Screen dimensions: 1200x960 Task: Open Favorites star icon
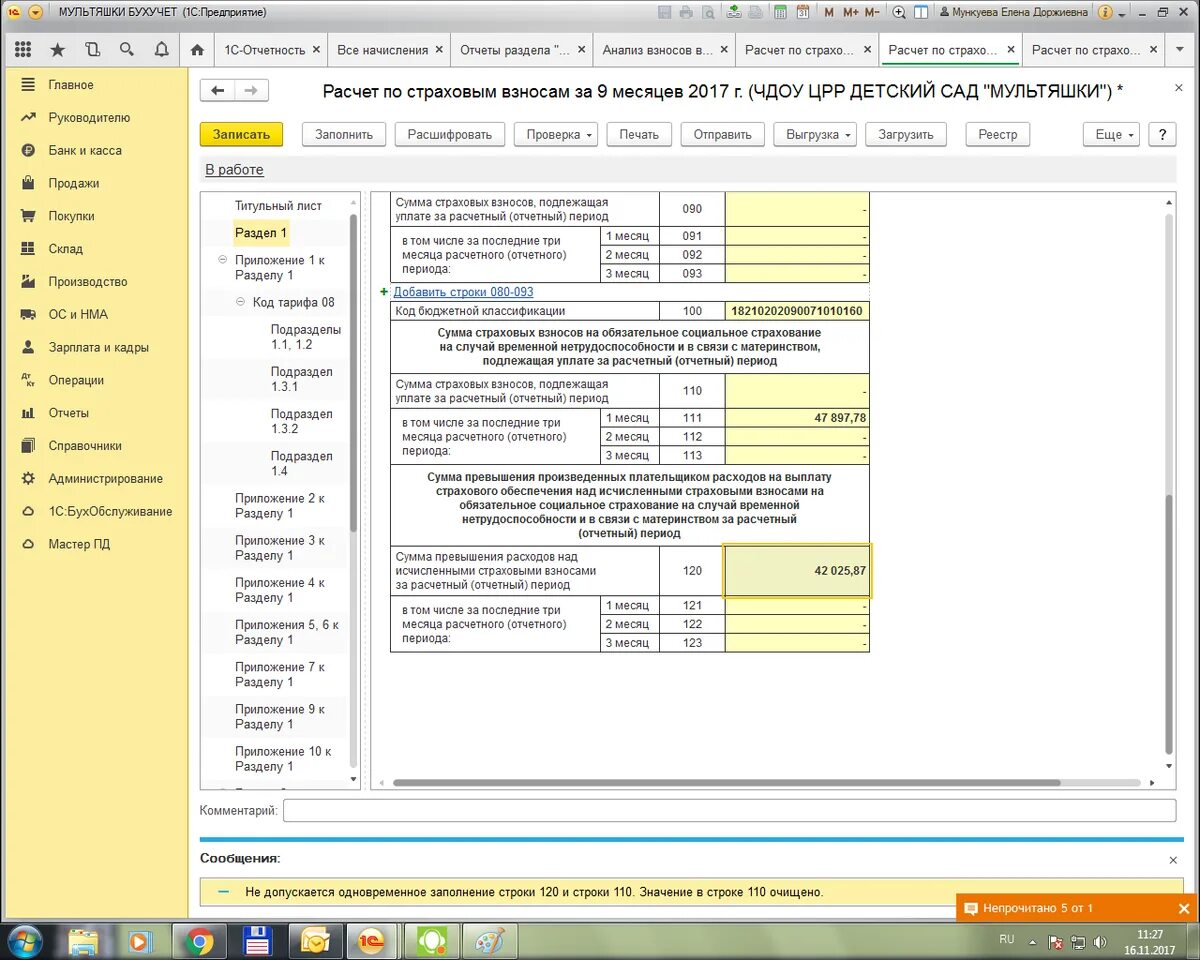(x=57, y=50)
